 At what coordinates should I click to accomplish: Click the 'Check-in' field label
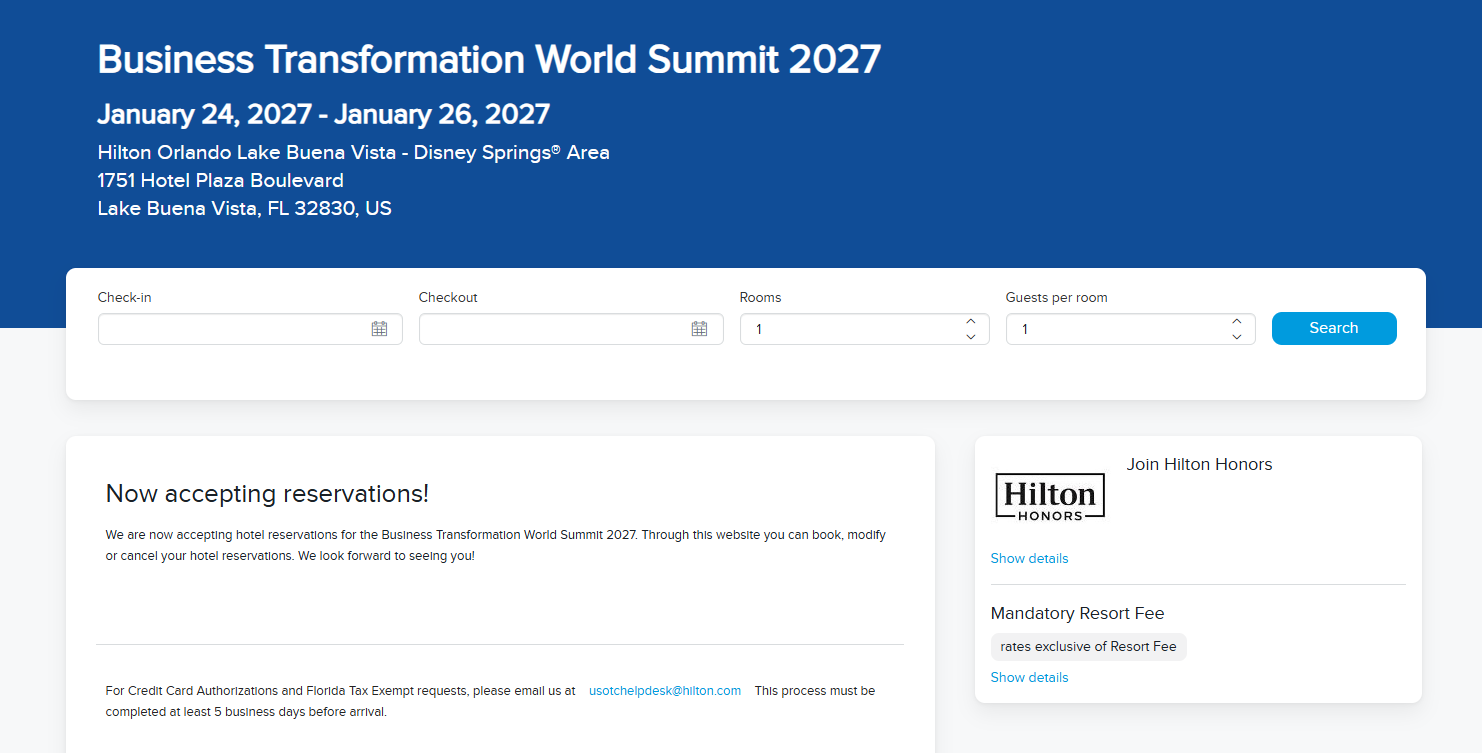(x=125, y=298)
